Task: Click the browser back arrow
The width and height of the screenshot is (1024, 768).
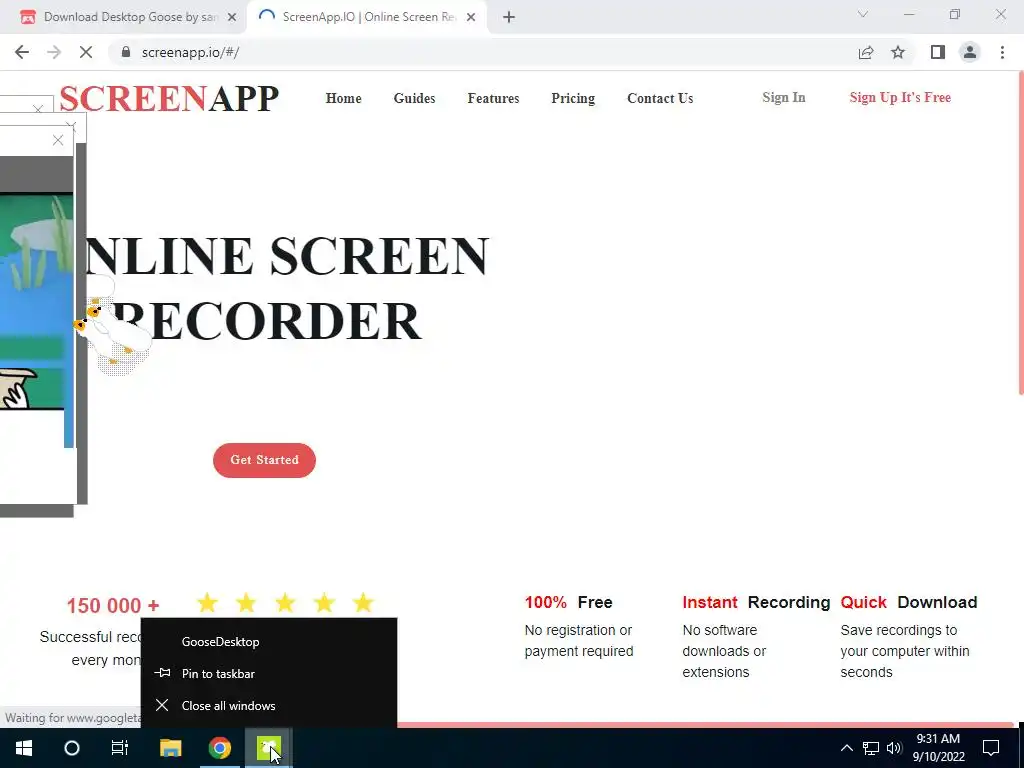Action: pos(22,52)
